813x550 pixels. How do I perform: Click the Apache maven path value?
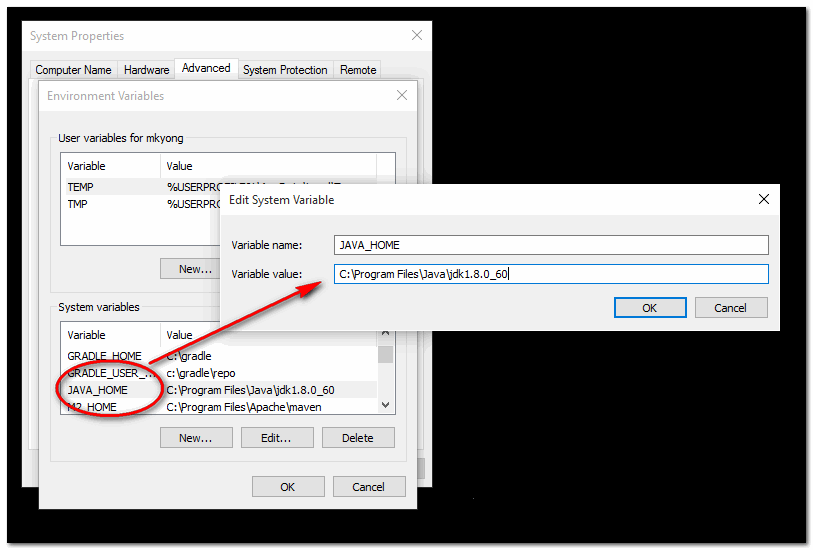pyautogui.click(x=244, y=407)
